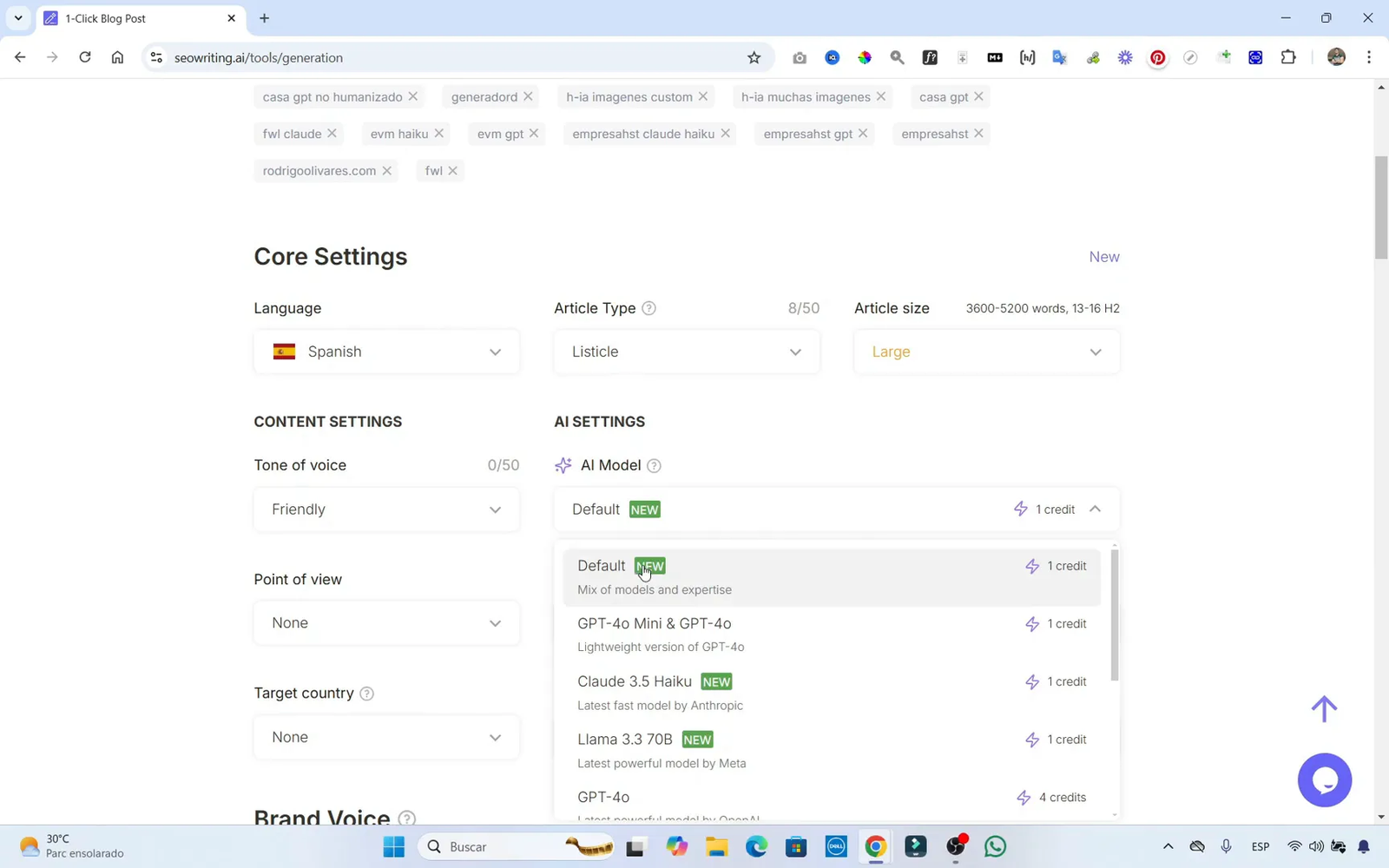
Task: Remove the fwl claude tag
Action: tap(332, 134)
